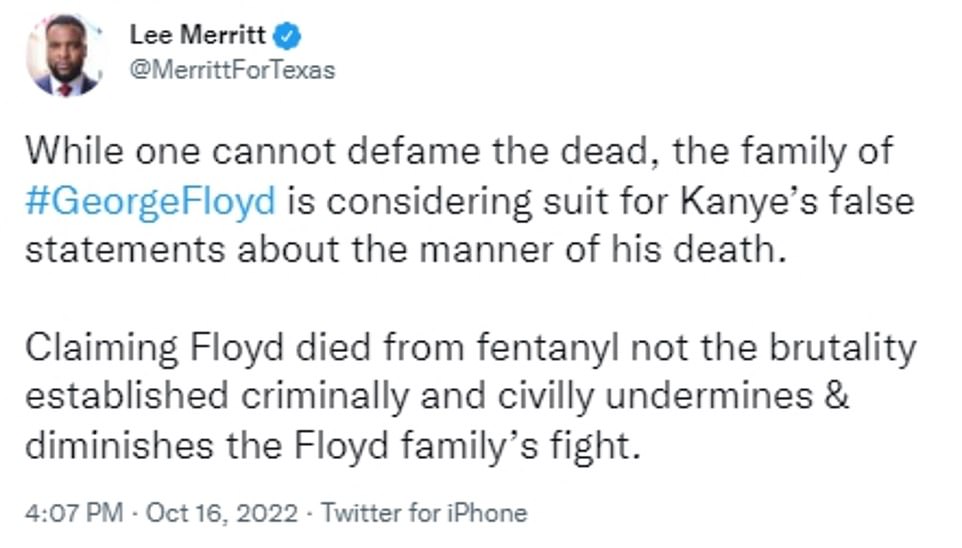Click the Oct 16, 2022 date
This screenshot has height=548, width=962.
[221, 514]
